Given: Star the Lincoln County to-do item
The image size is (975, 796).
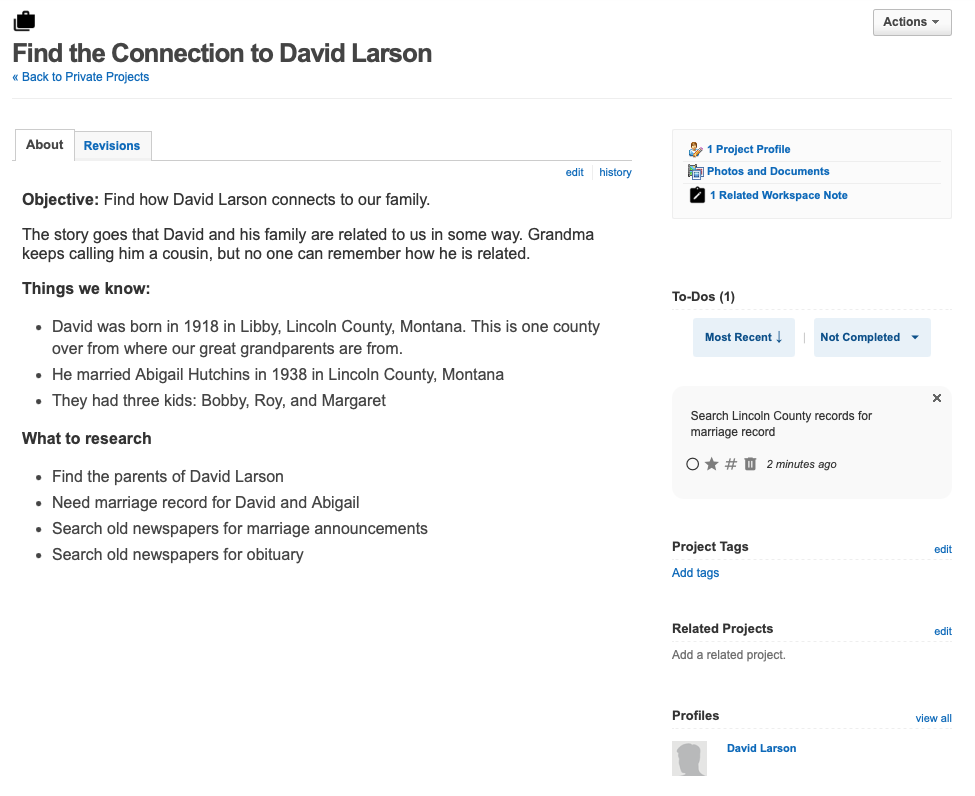Looking at the screenshot, I should (712, 464).
